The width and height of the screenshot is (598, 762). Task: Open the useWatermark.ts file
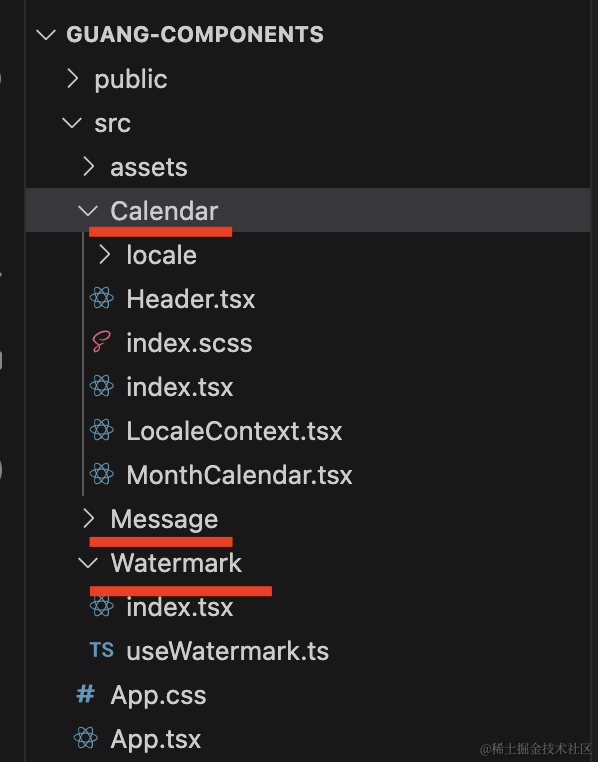click(227, 651)
